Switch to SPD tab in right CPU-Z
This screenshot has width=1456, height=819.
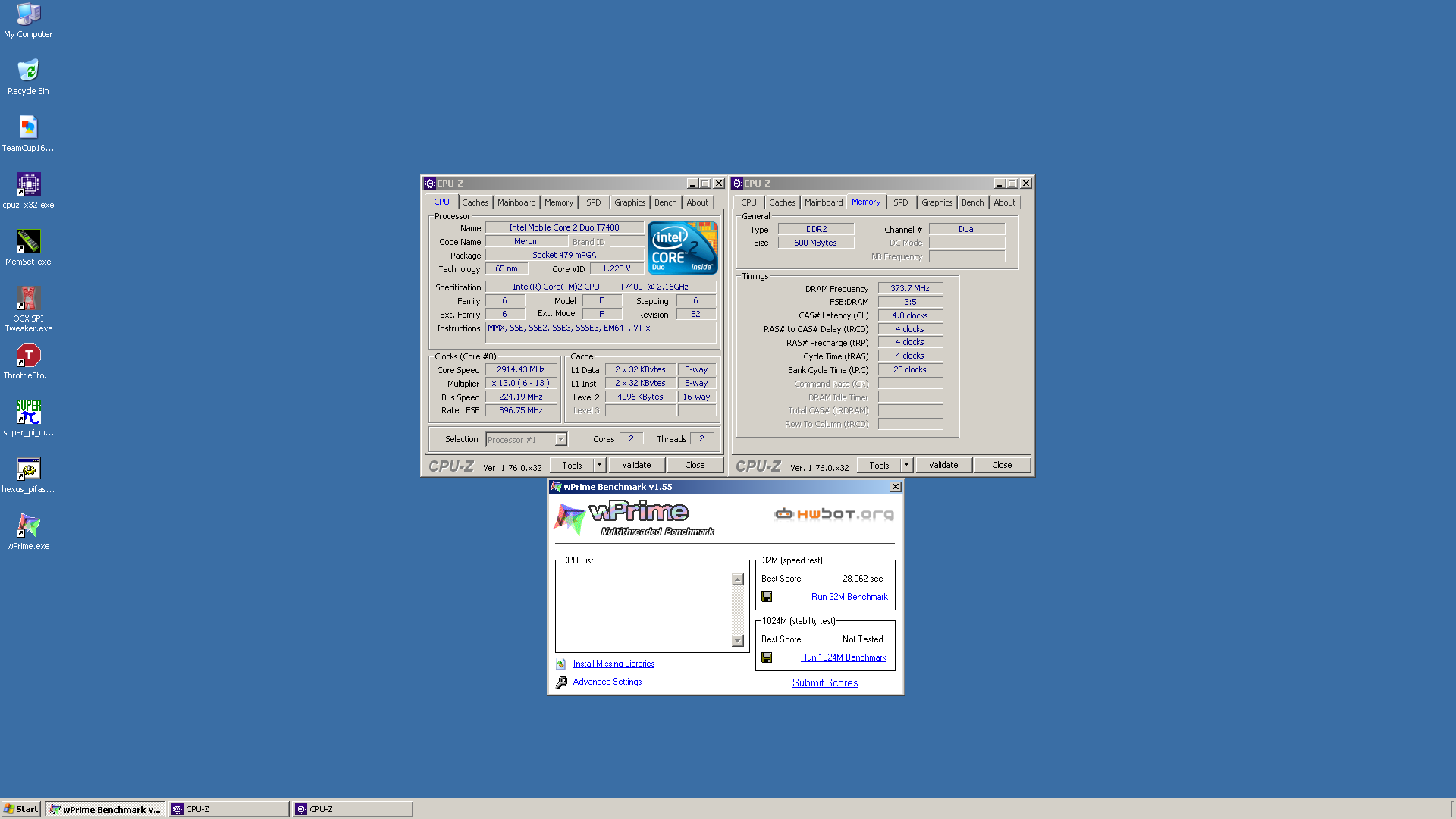[901, 202]
